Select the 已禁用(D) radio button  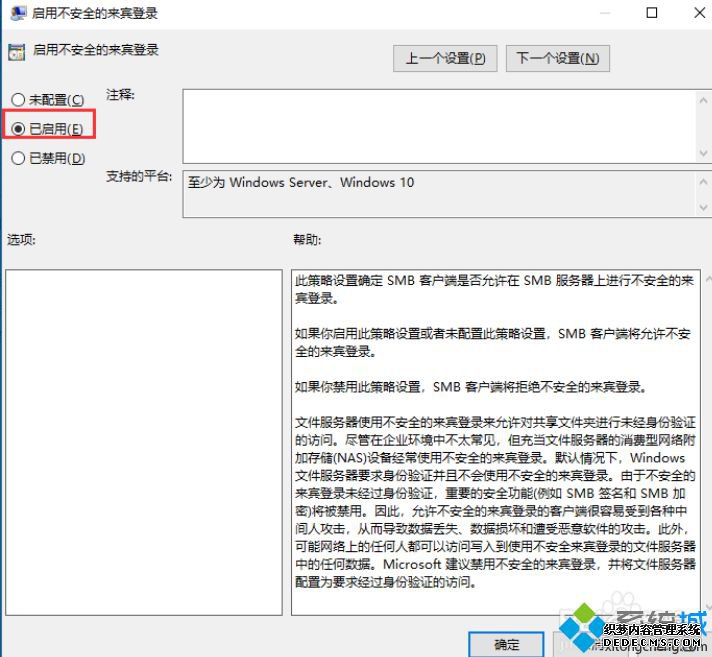pos(48,158)
